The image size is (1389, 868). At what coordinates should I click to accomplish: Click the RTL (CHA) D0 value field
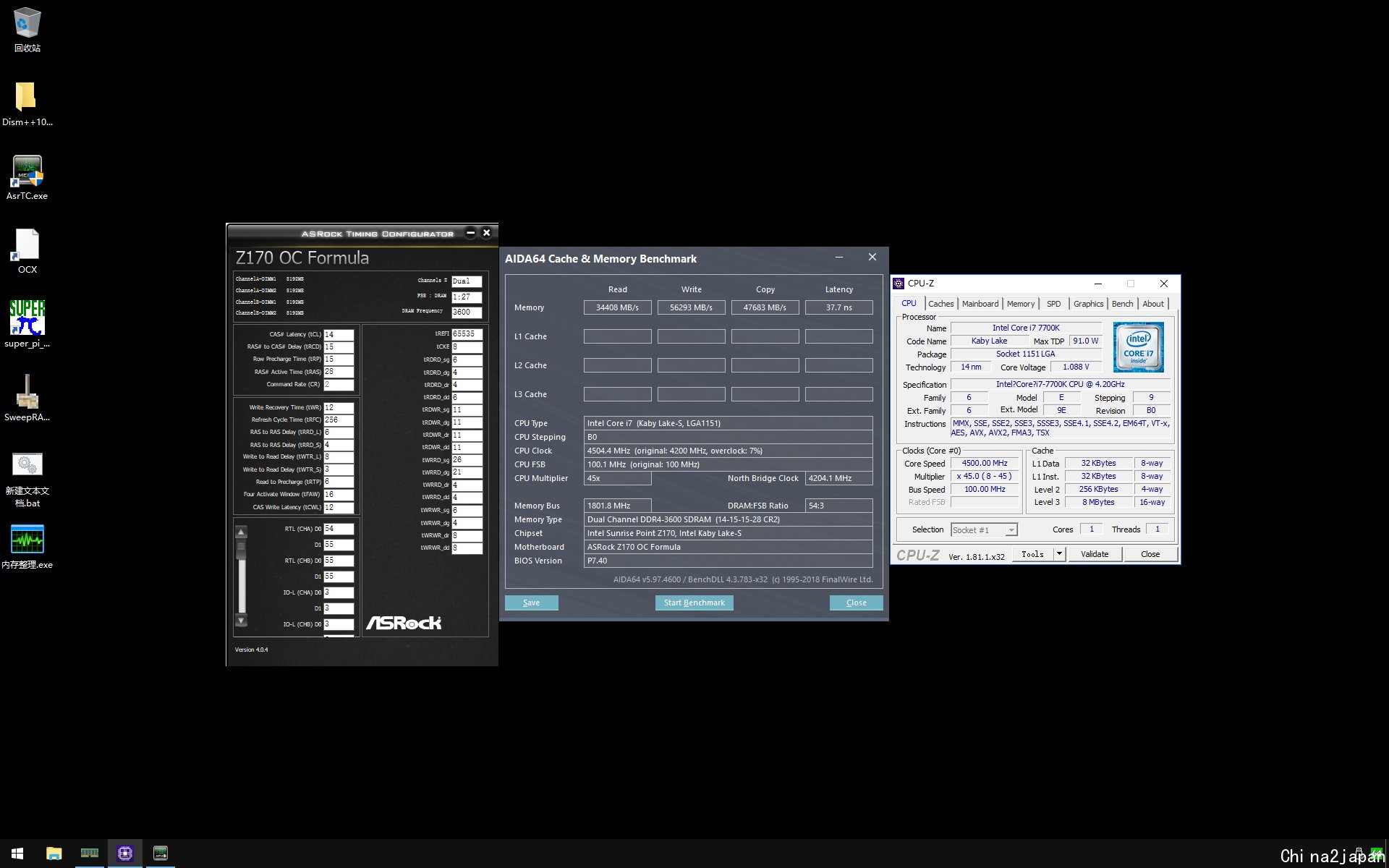click(339, 529)
